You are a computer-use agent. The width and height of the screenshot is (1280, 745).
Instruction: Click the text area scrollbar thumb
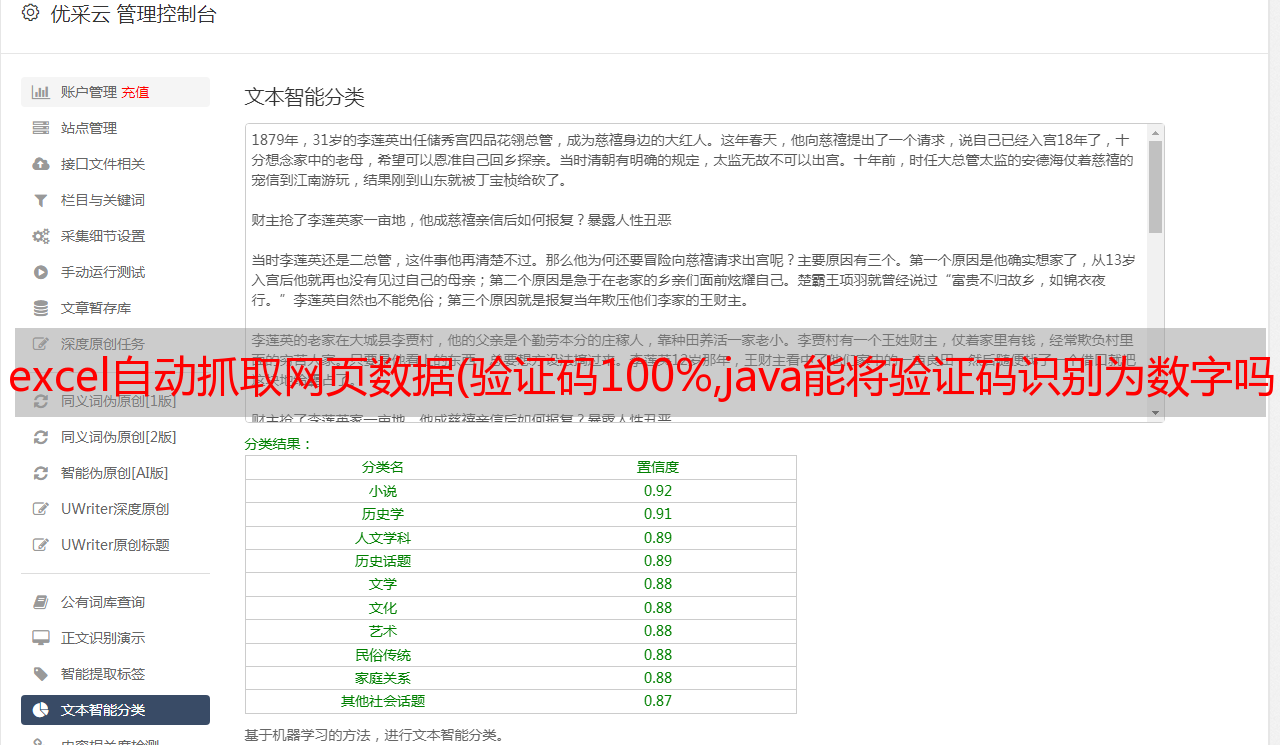coord(1155,186)
